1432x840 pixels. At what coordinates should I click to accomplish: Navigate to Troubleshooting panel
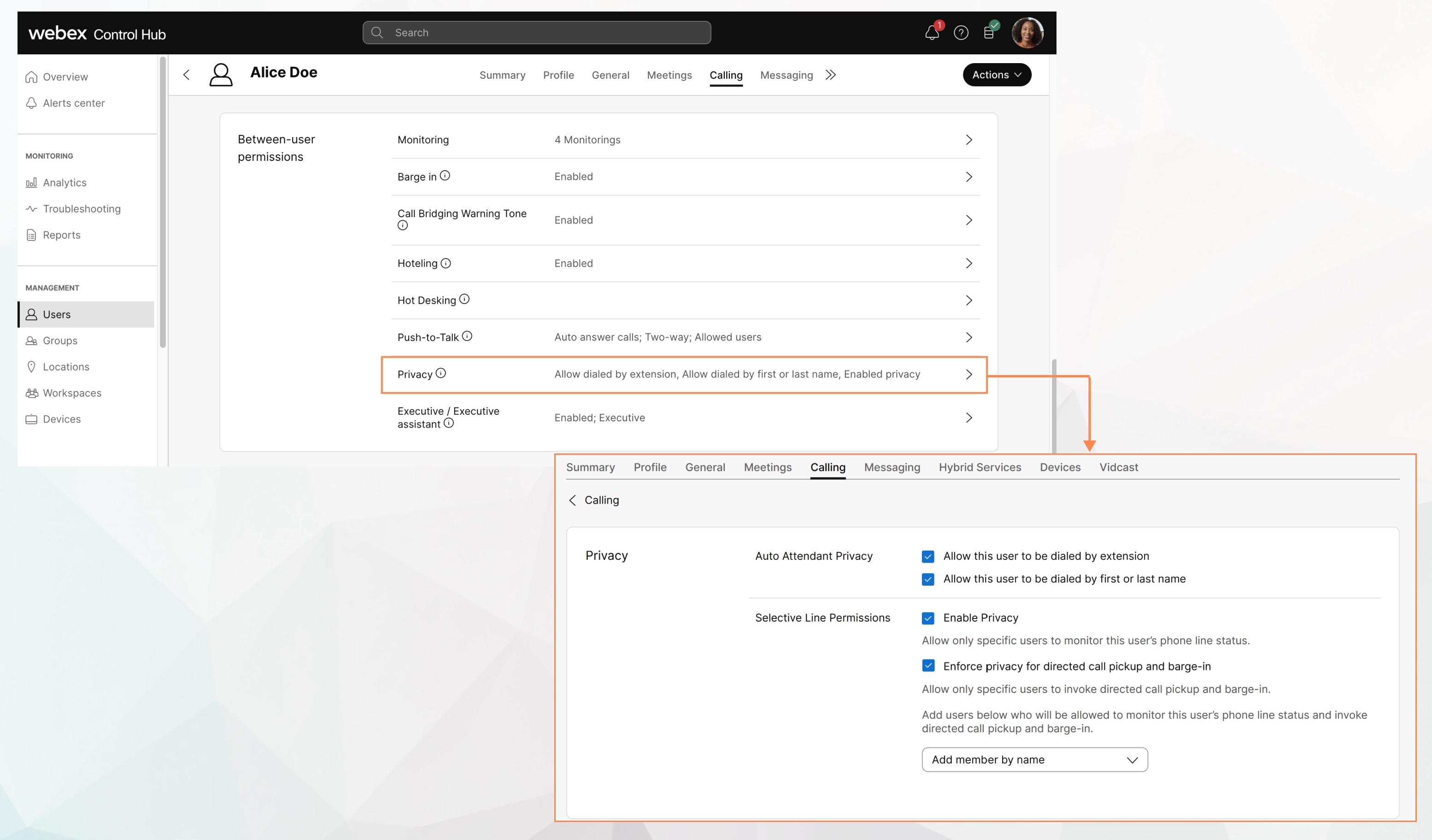coord(81,208)
